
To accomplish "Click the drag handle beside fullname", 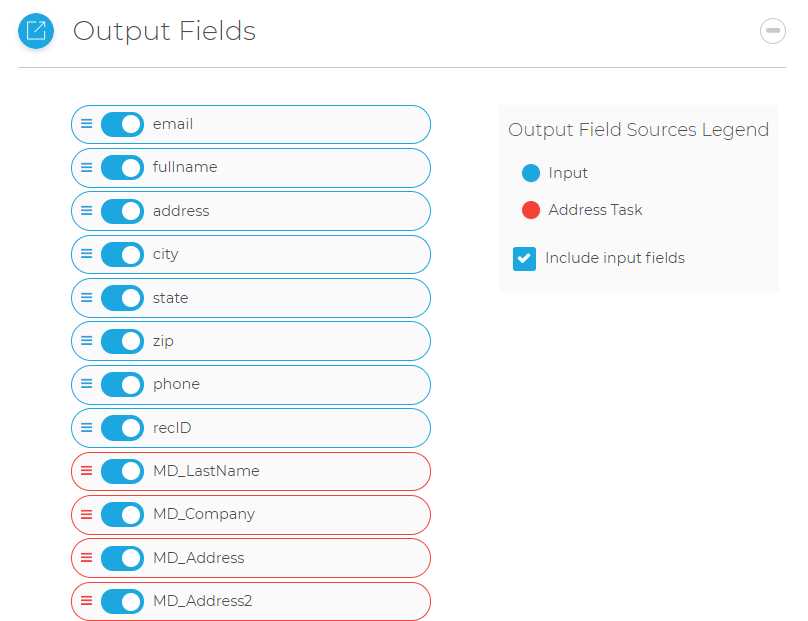I will 86,167.
